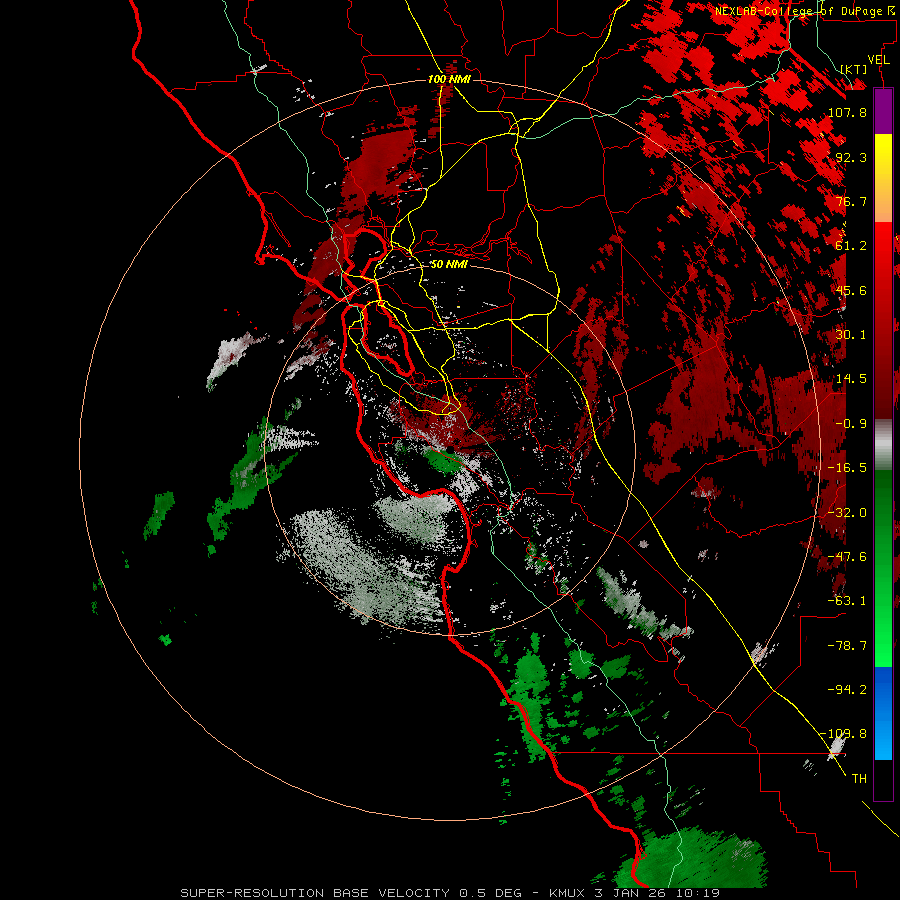Click the NEXLAB-College of DuPage header text
900x900 pixels.
point(804,11)
